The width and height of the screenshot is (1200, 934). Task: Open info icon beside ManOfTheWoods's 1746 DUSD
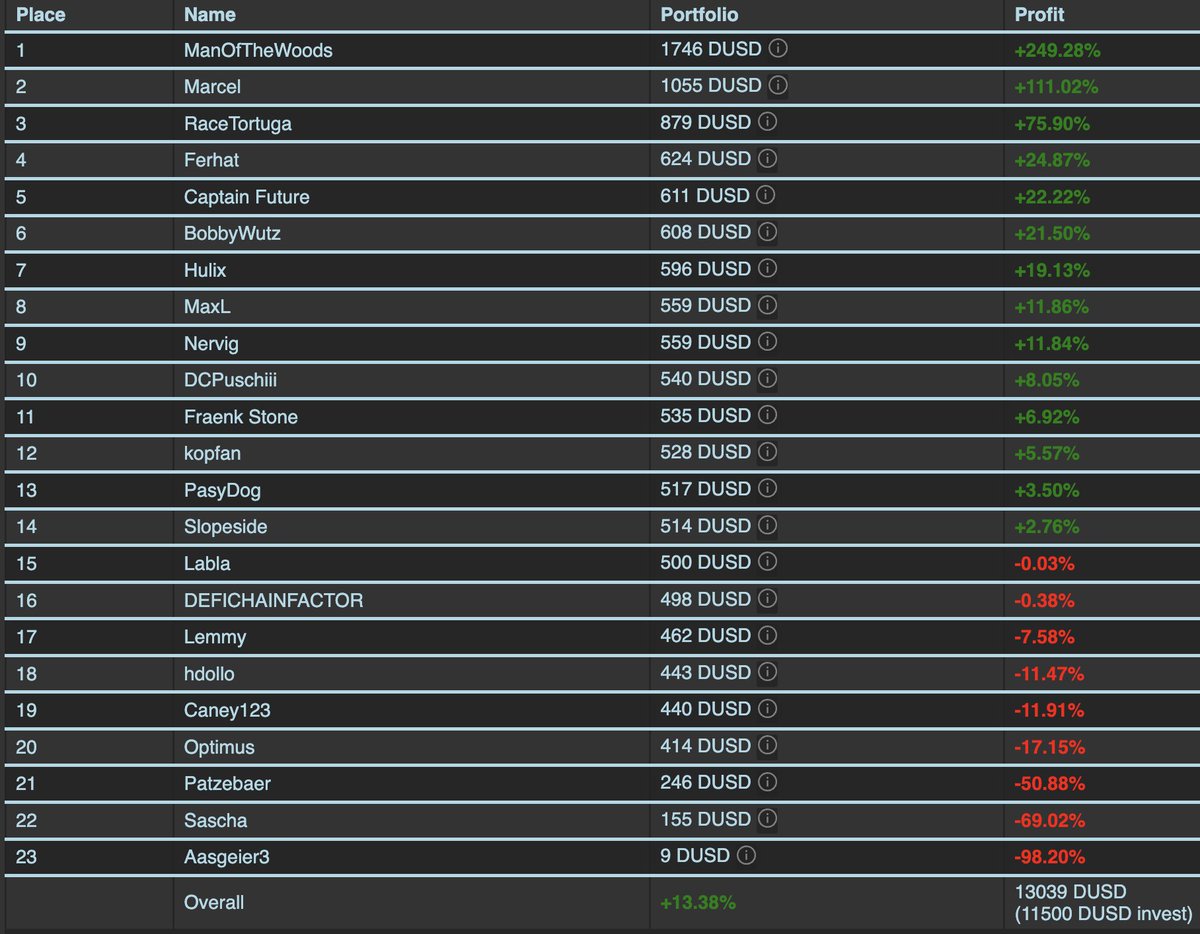(x=778, y=48)
